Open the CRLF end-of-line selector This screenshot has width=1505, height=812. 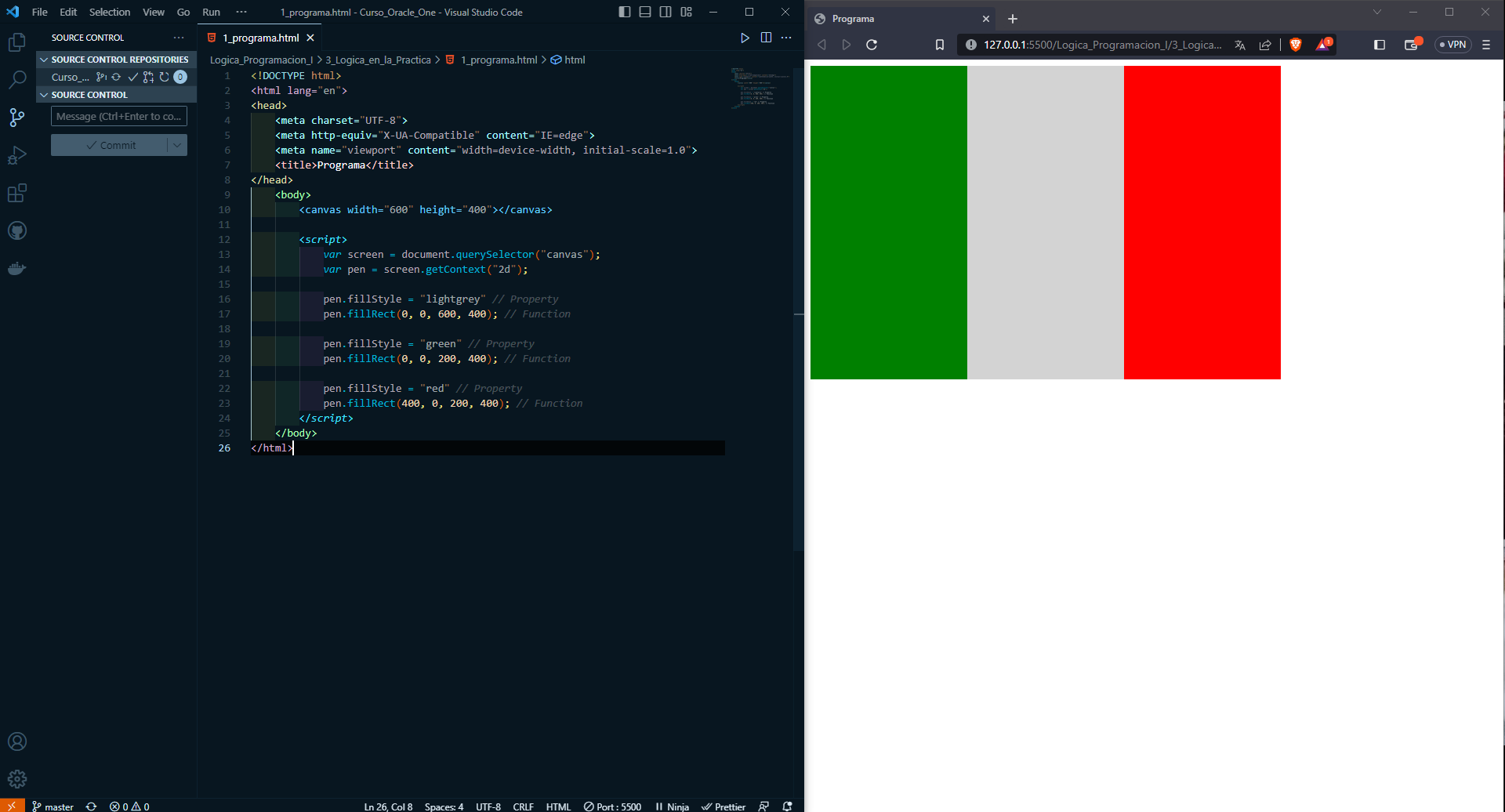pos(523,806)
